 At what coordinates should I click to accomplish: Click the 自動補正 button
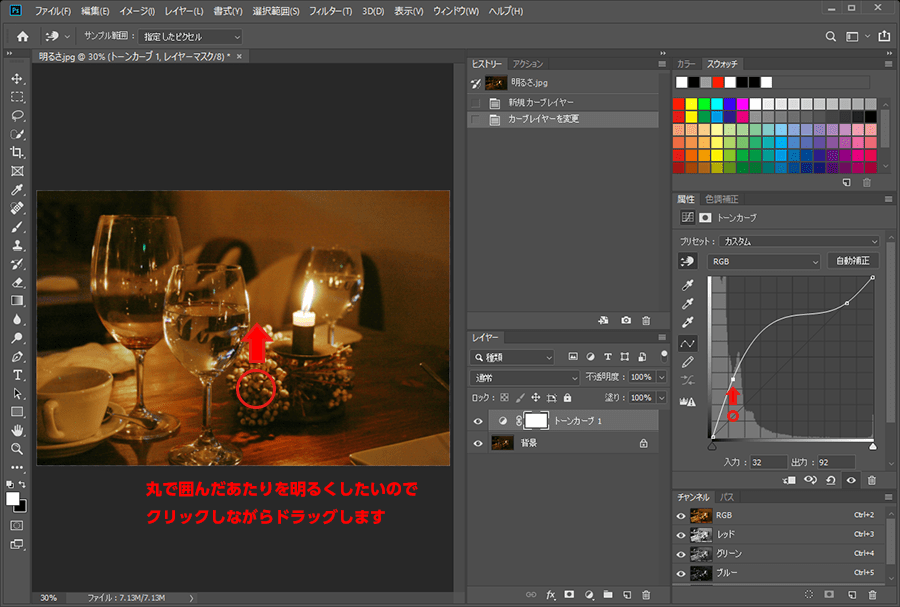(x=852, y=261)
